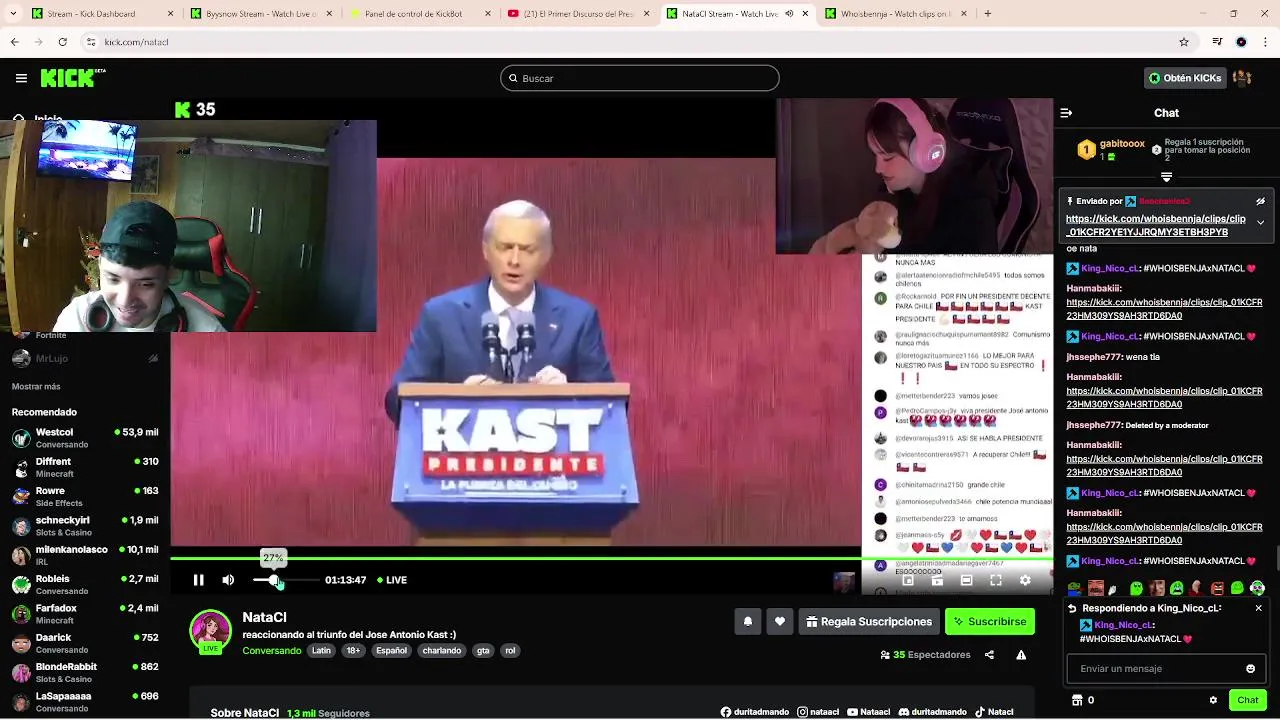This screenshot has width=1280, height=720.
Task: Open NataCl profile avatar
Action: 211,631
